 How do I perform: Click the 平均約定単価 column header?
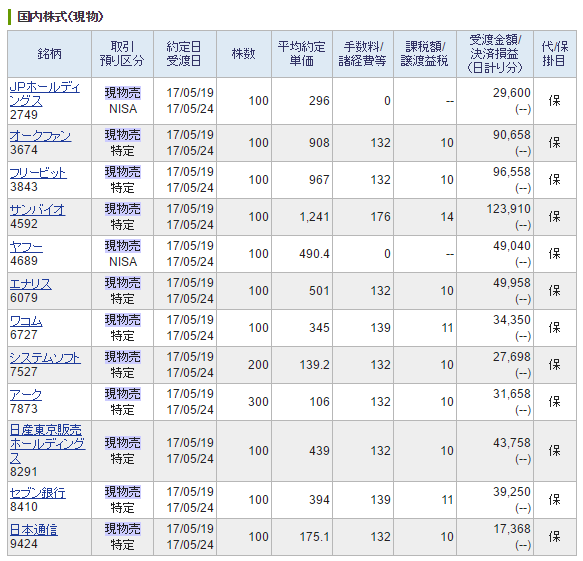point(302,54)
